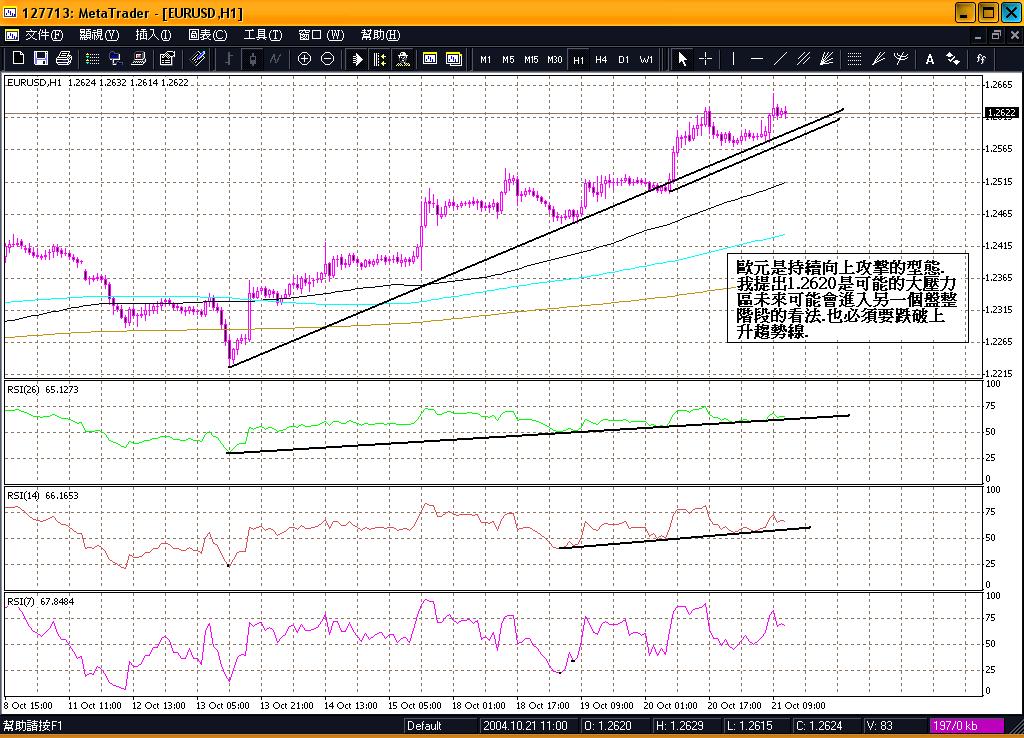The image size is (1024, 738).
Task: Select the crosshair tool
Action: 705,59
